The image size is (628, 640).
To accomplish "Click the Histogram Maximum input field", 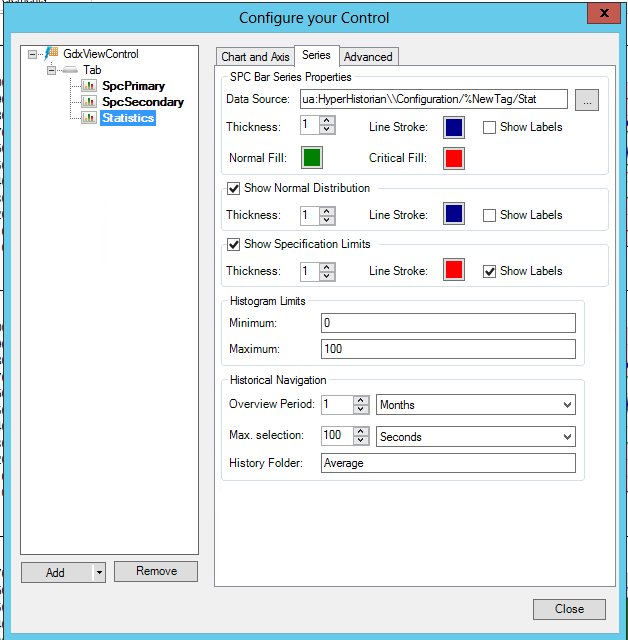I will 448,349.
